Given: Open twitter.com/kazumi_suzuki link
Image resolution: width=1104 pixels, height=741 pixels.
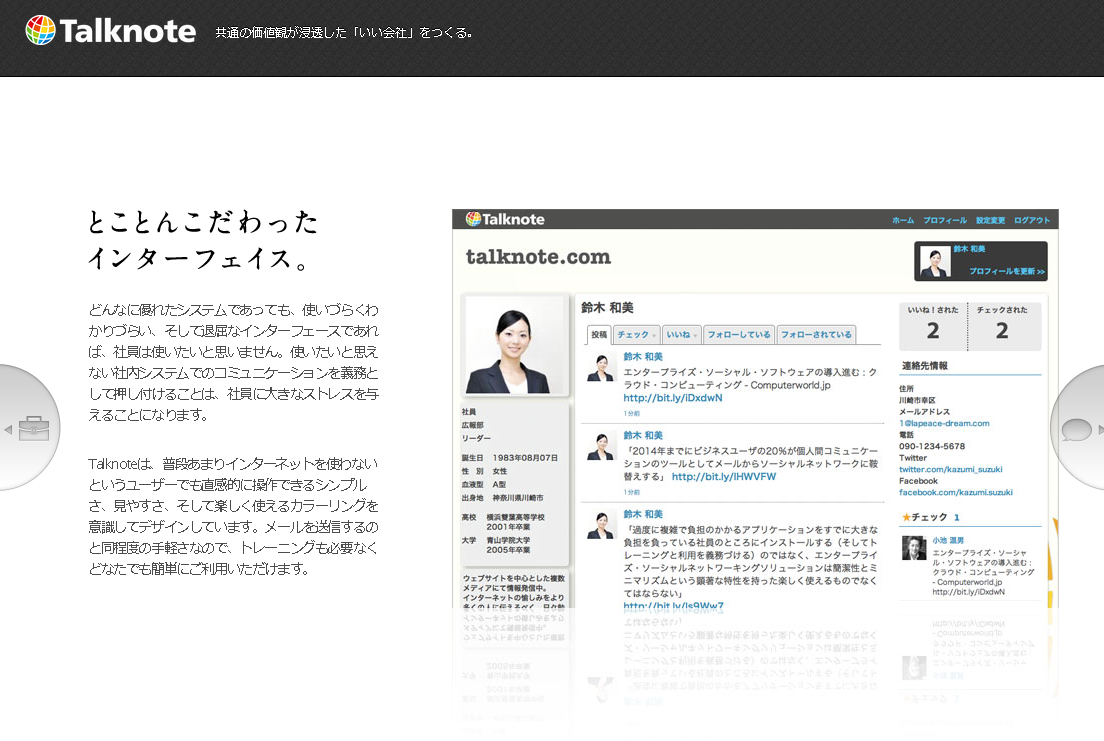Looking at the screenshot, I should click(951, 469).
